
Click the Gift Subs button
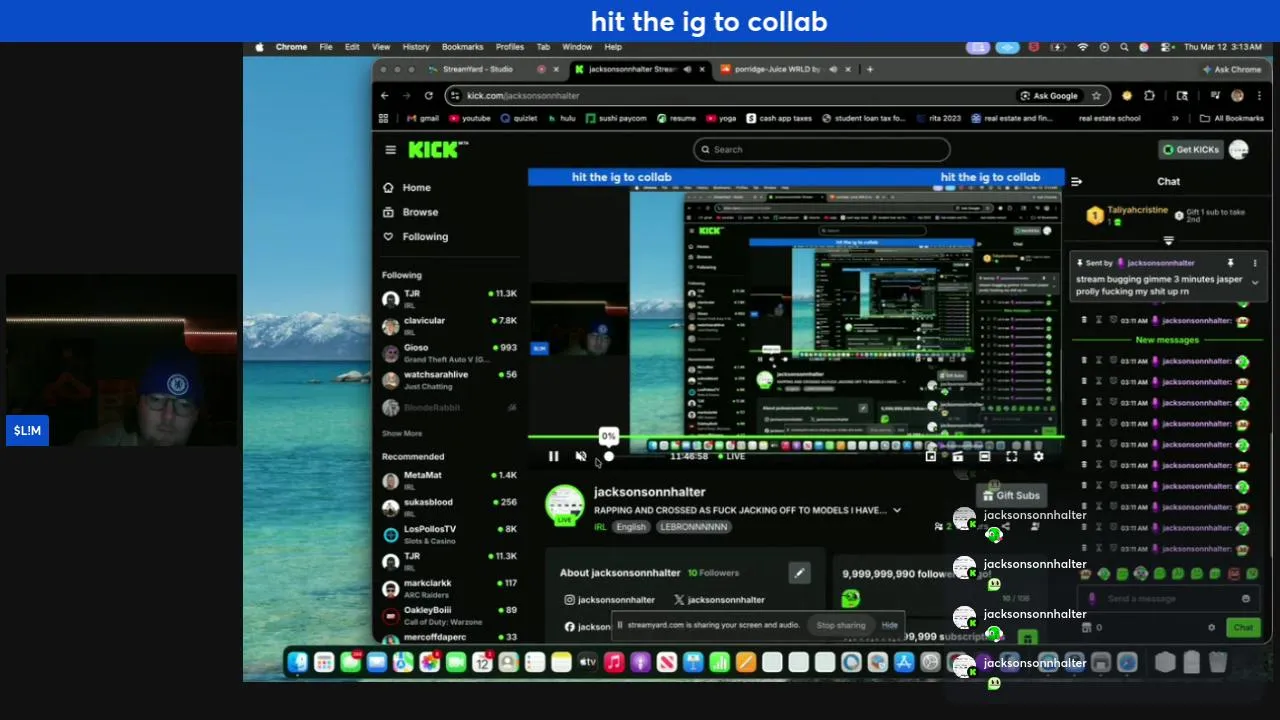tap(1011, 495)
